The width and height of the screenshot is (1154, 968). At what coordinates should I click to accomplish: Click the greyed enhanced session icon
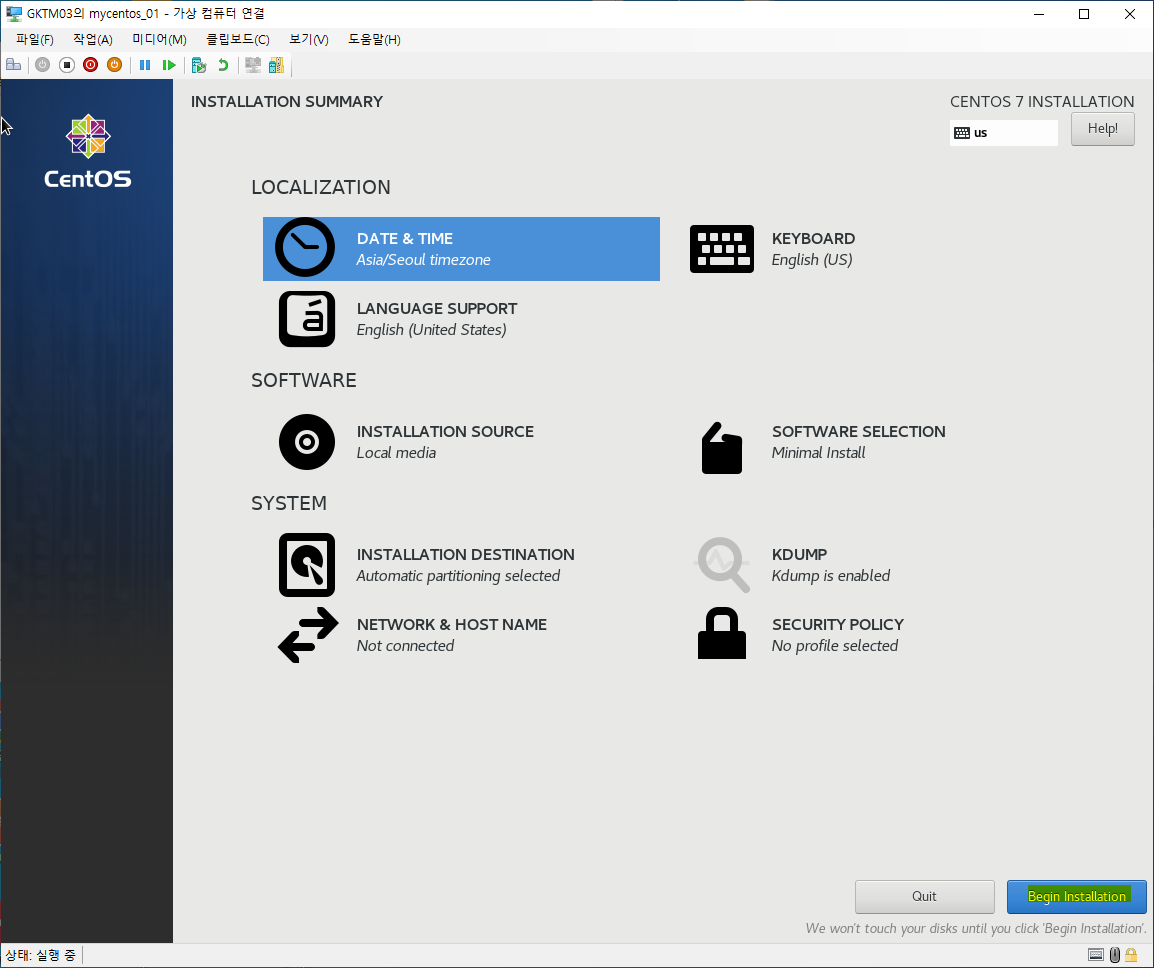(x=253, y=65)
